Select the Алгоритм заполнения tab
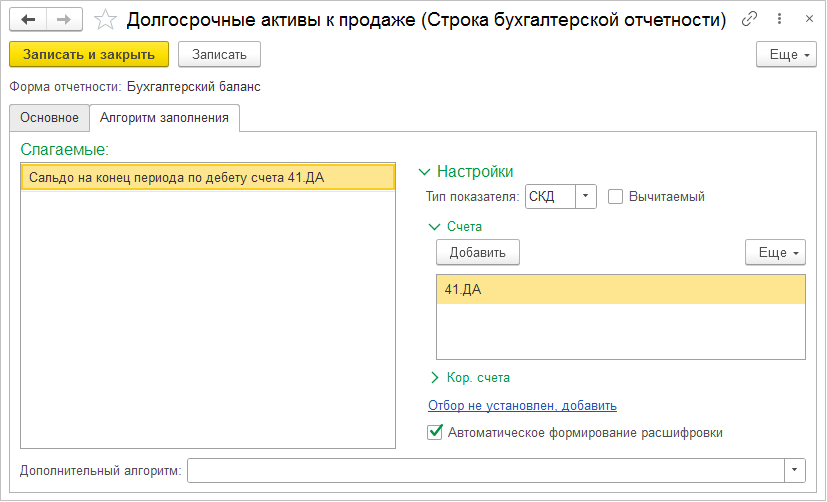 (164, 118)
